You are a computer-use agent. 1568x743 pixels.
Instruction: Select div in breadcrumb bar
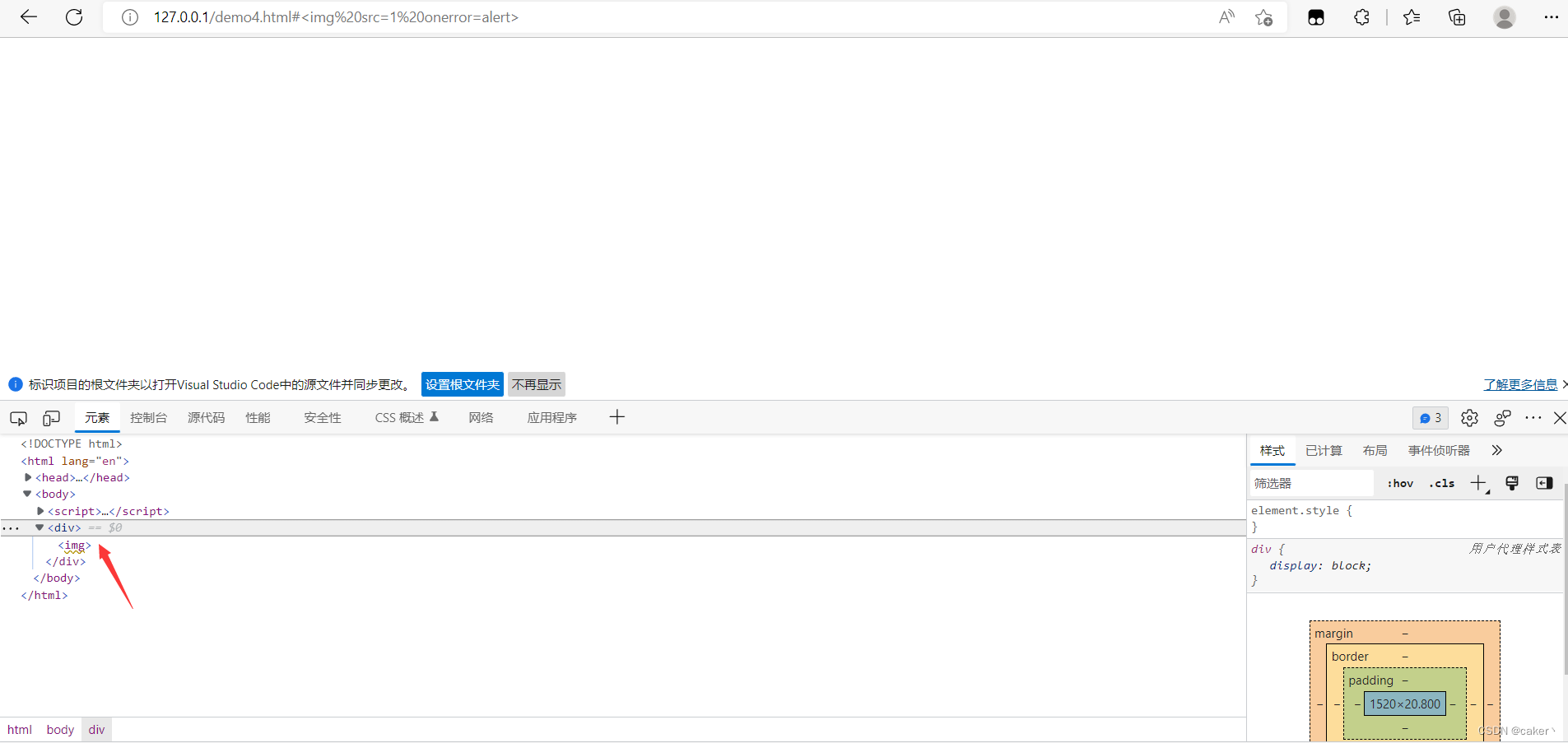point(97,730)
